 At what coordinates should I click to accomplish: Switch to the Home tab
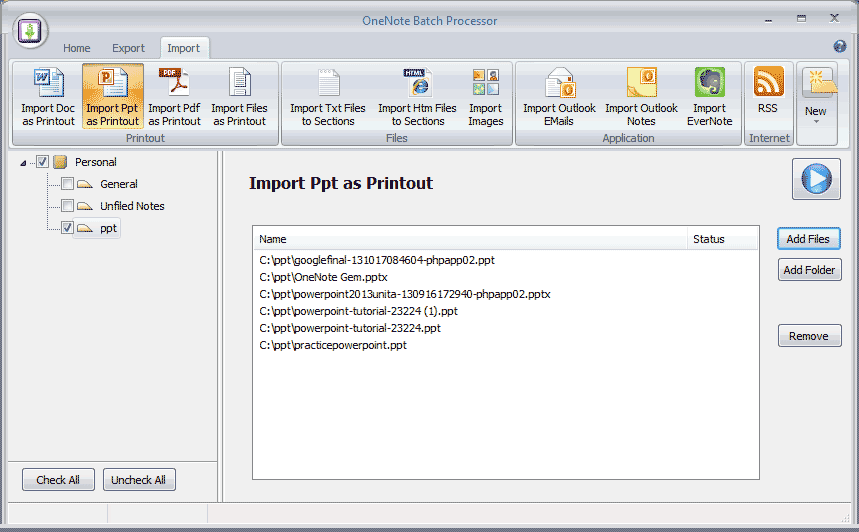(x=77, y=48)
